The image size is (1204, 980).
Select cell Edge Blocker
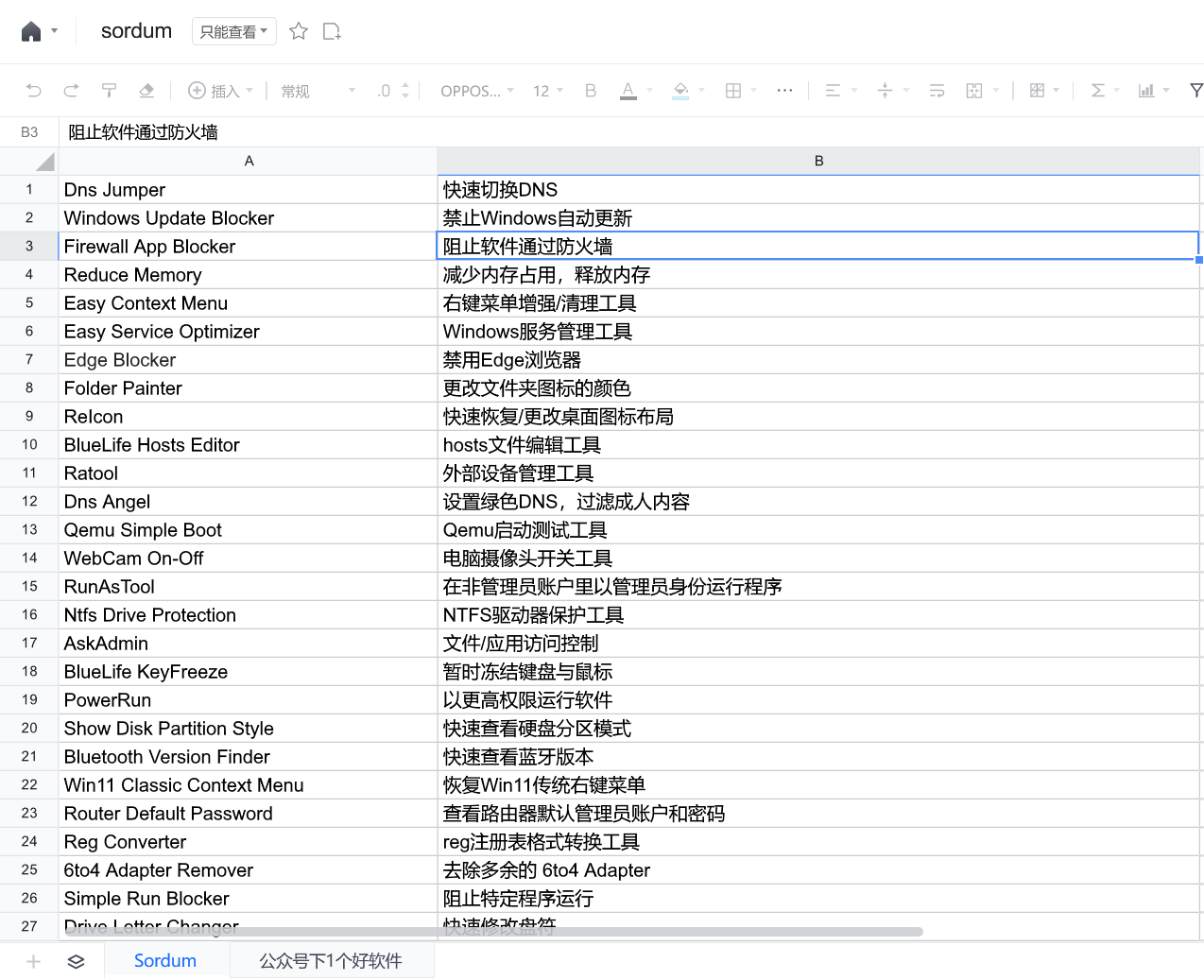pos(249,360)
